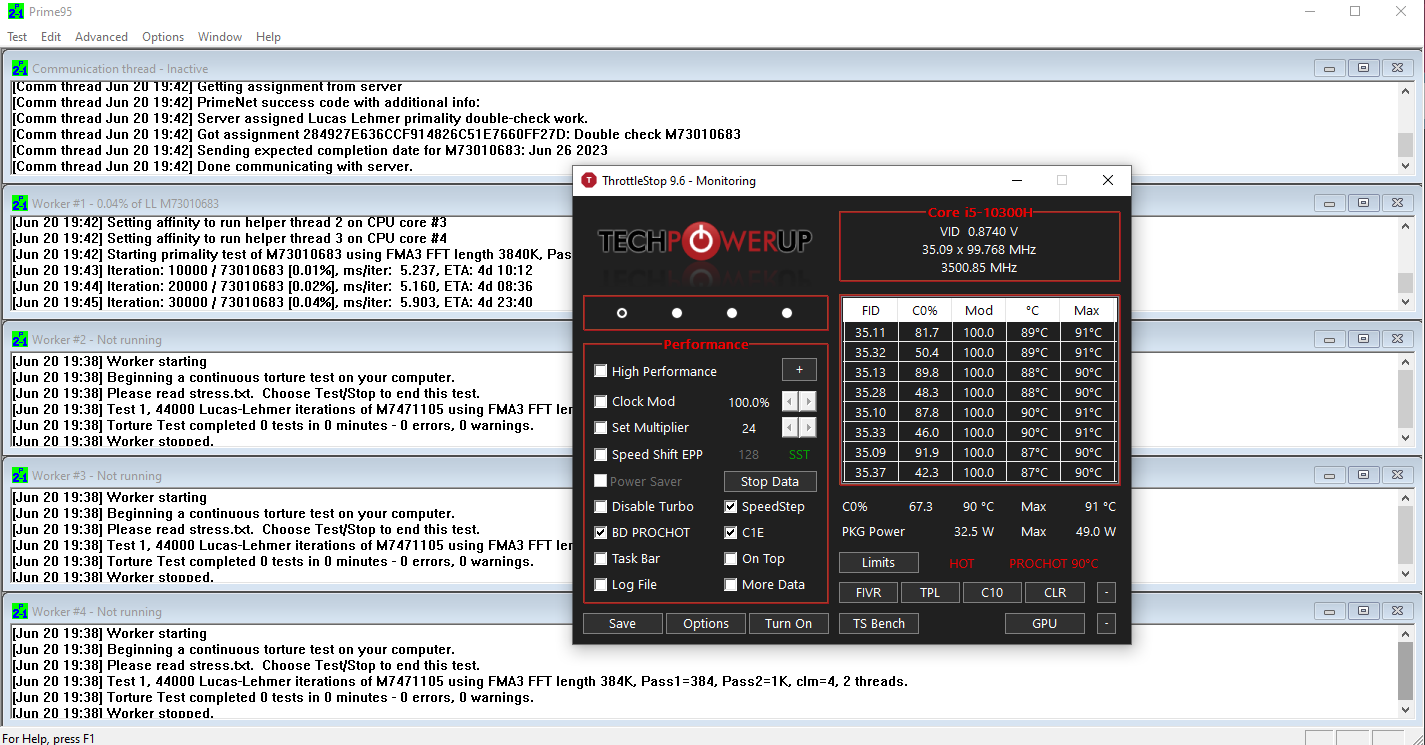This screenshot has width=1425, height=745.
Task: Click the CLR button
Action: click(x=1055, y=592)
